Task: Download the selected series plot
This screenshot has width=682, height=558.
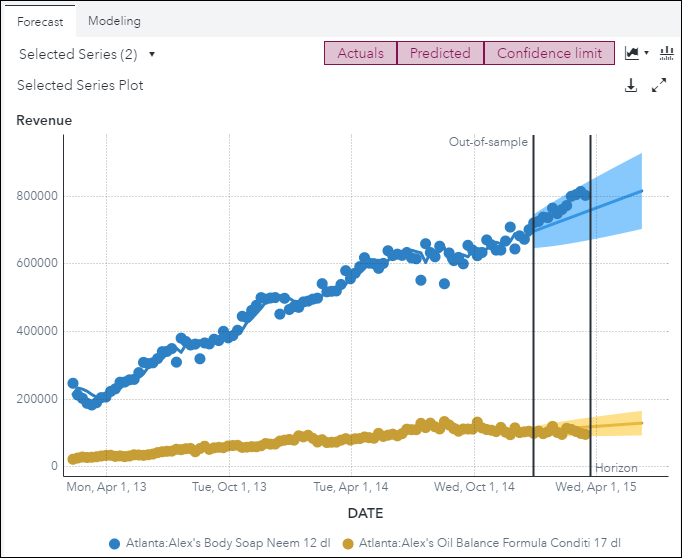Action: coord(631,86)
